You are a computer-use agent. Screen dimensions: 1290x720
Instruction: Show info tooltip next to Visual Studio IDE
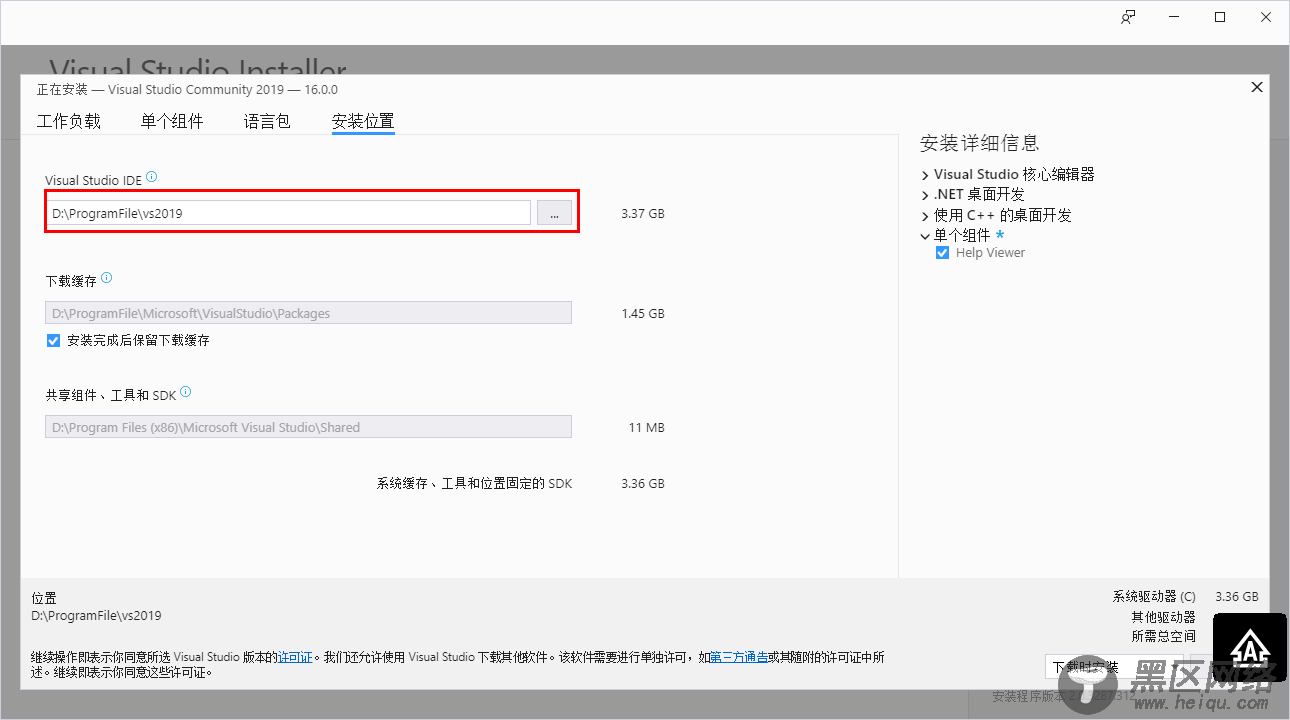coord(152,177)
